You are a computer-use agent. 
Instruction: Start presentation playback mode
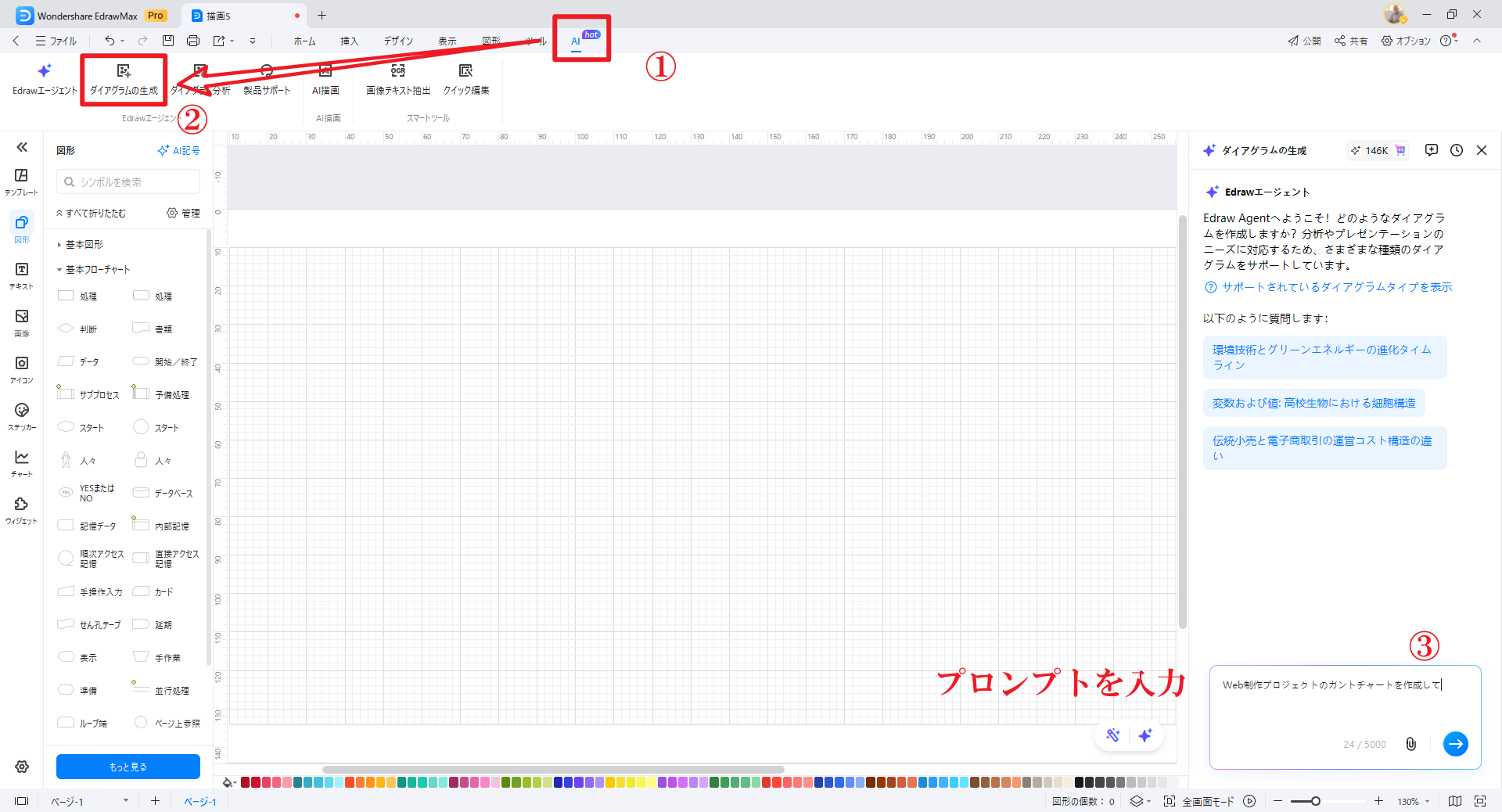1249,801
